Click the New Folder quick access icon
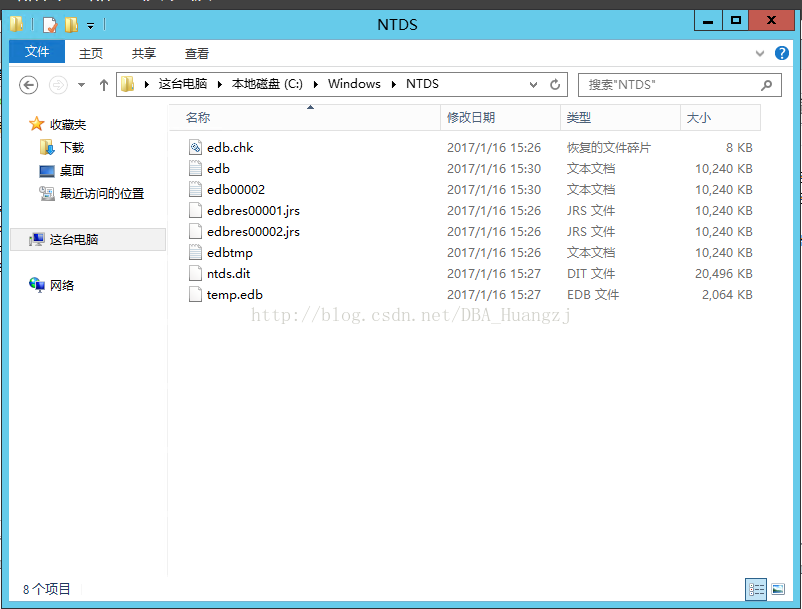 pyautogui.click(x=72, y=25)
